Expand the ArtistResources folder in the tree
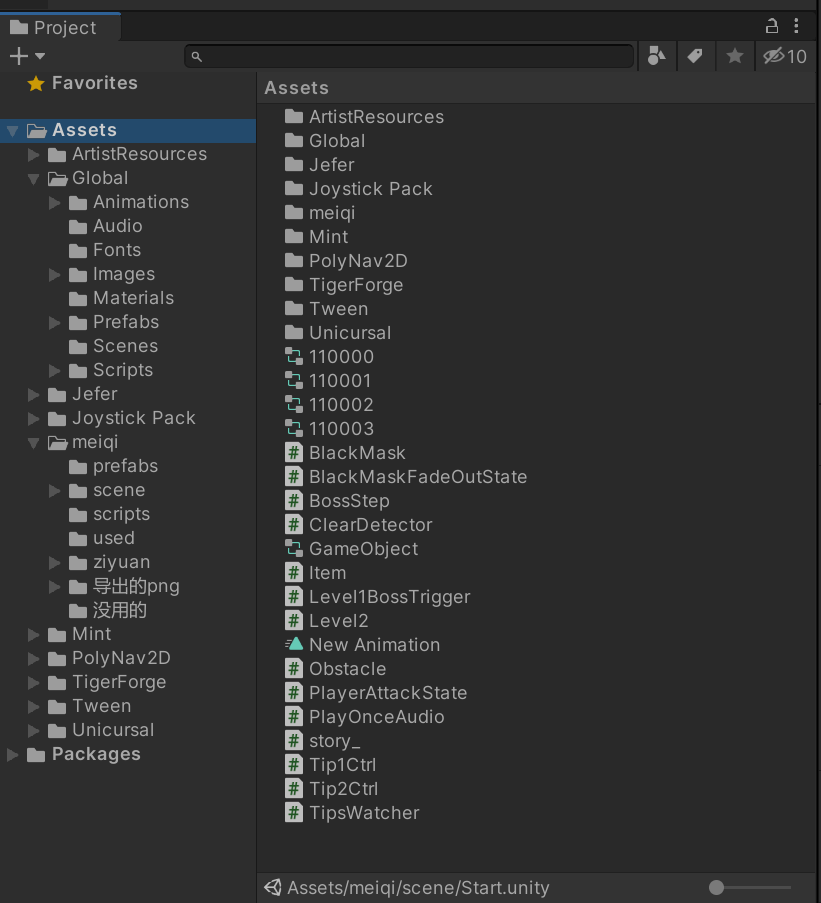821x903 pixels. (33, 154)
